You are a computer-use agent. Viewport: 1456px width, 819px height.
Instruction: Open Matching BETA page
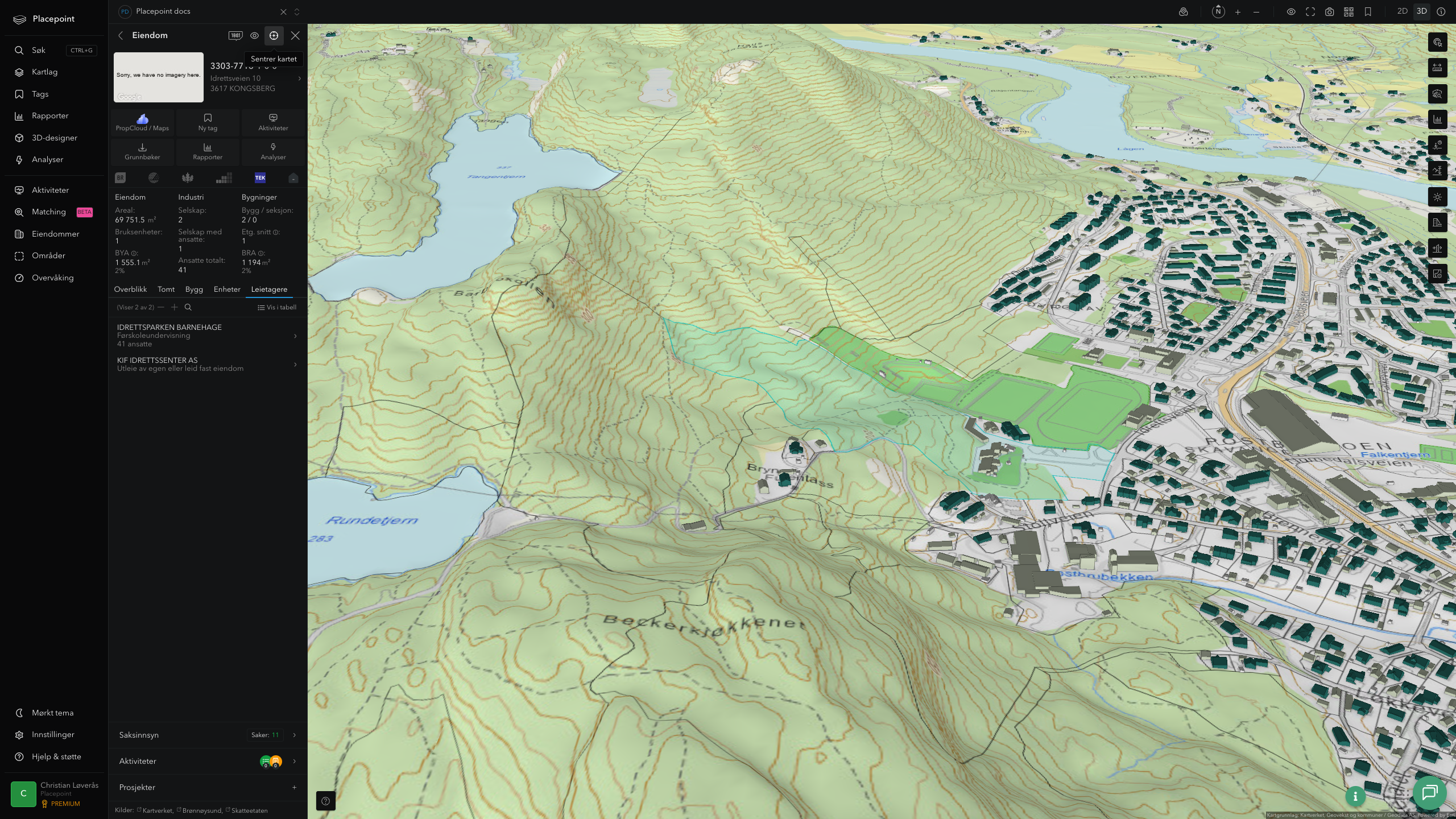(55, 212)
